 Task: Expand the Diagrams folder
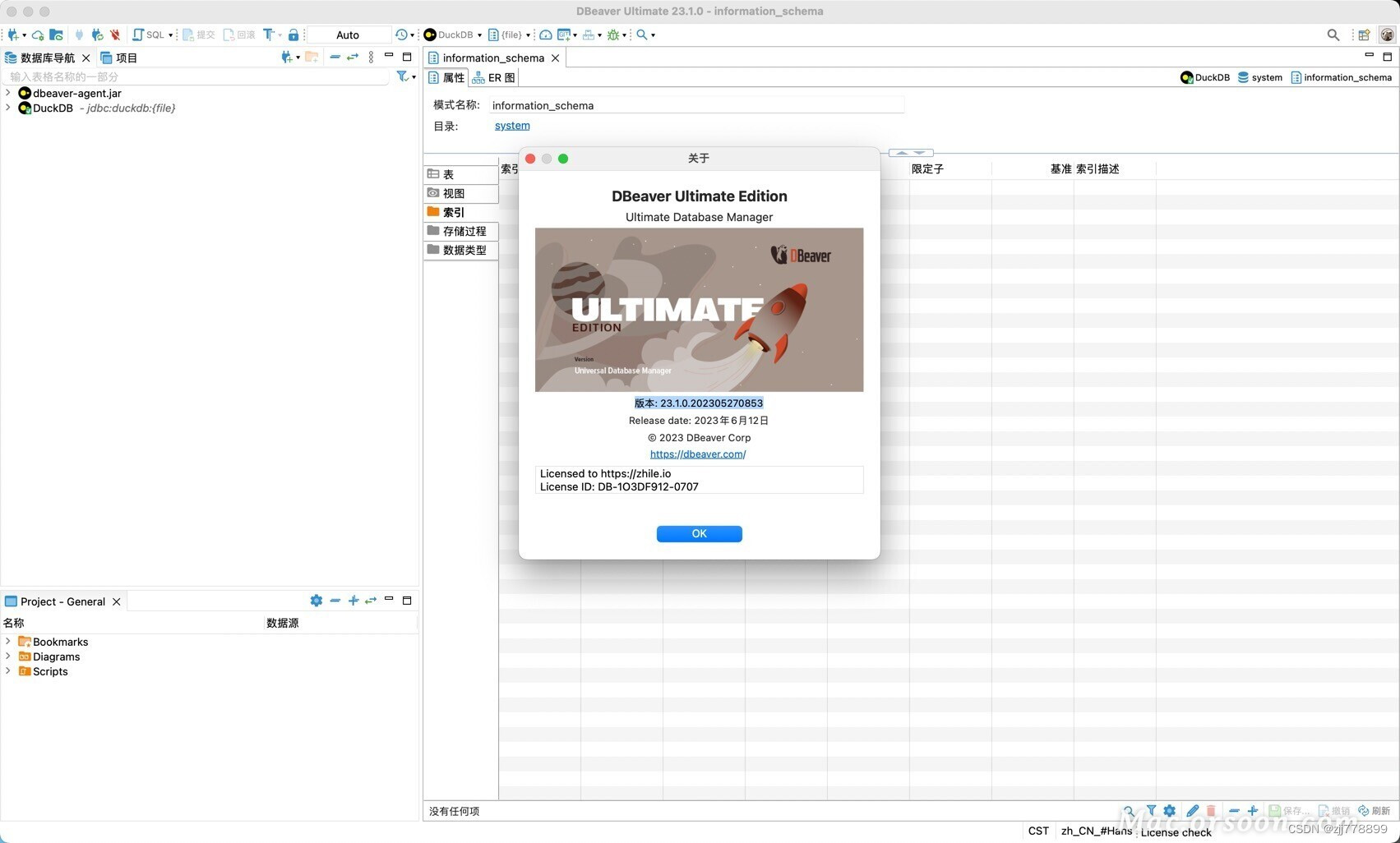(8, 656)
